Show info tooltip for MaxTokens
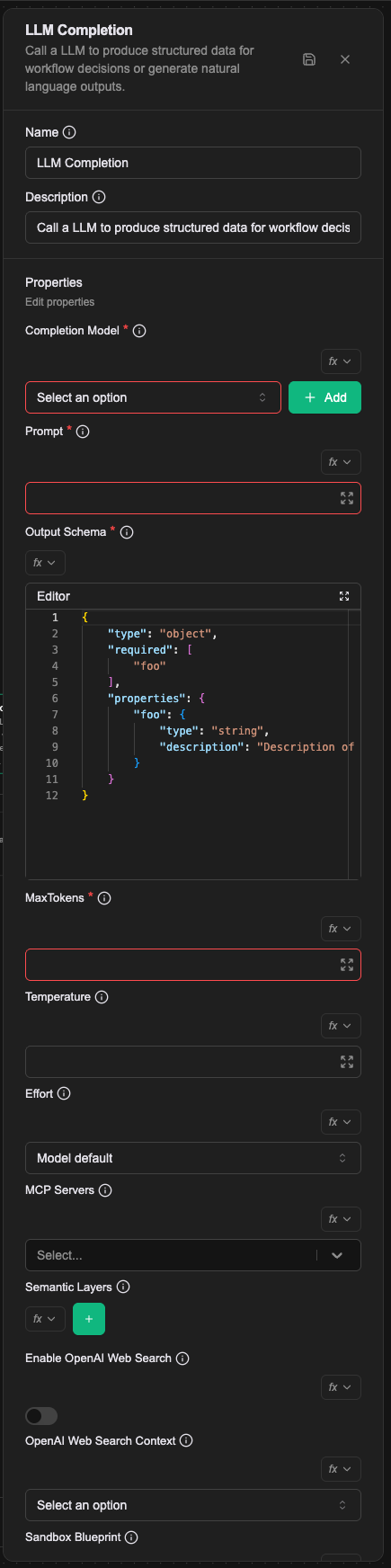Screen dimensions: 391x1568 [x=104, y=898]
